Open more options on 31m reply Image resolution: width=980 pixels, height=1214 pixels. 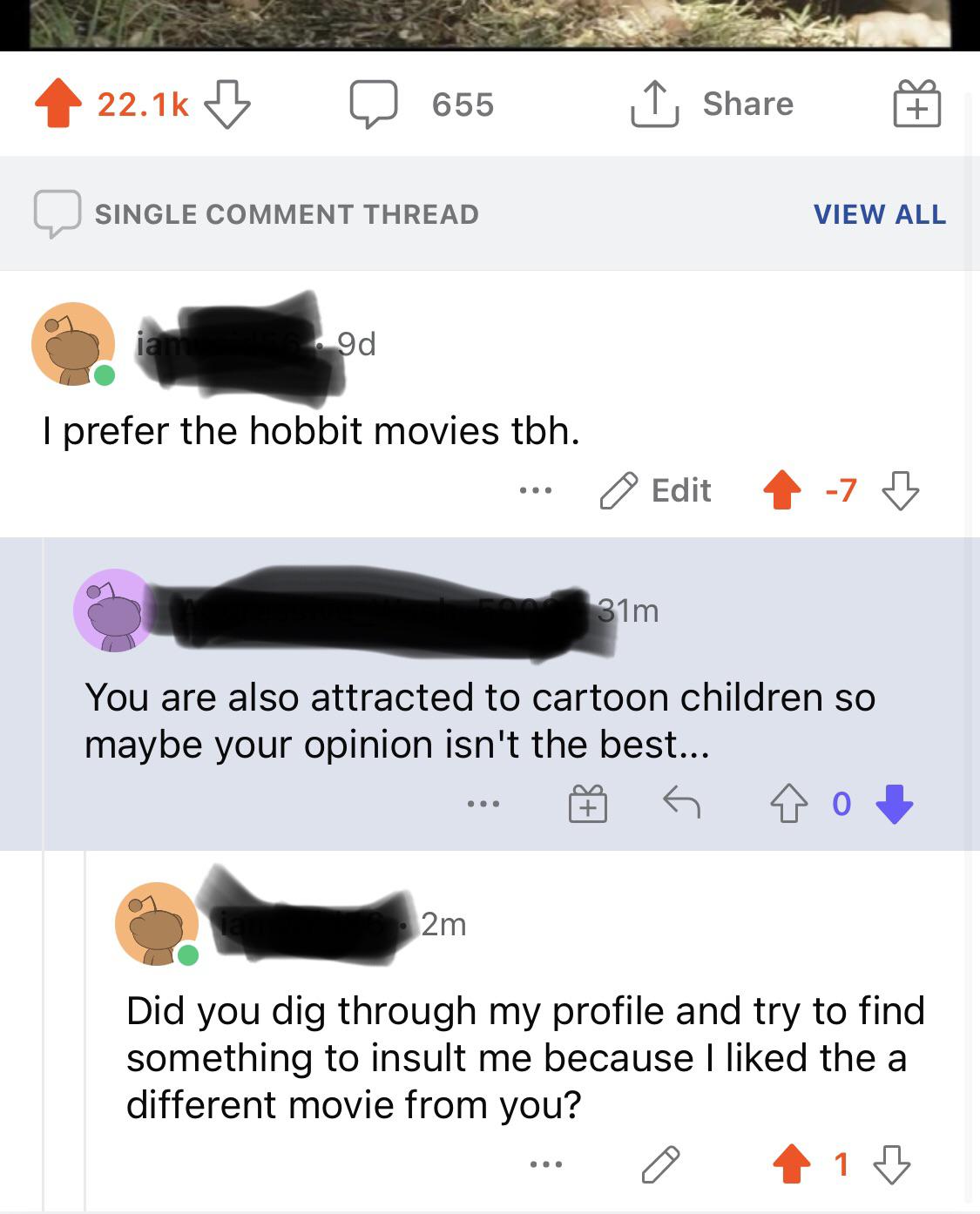(483, 803)
